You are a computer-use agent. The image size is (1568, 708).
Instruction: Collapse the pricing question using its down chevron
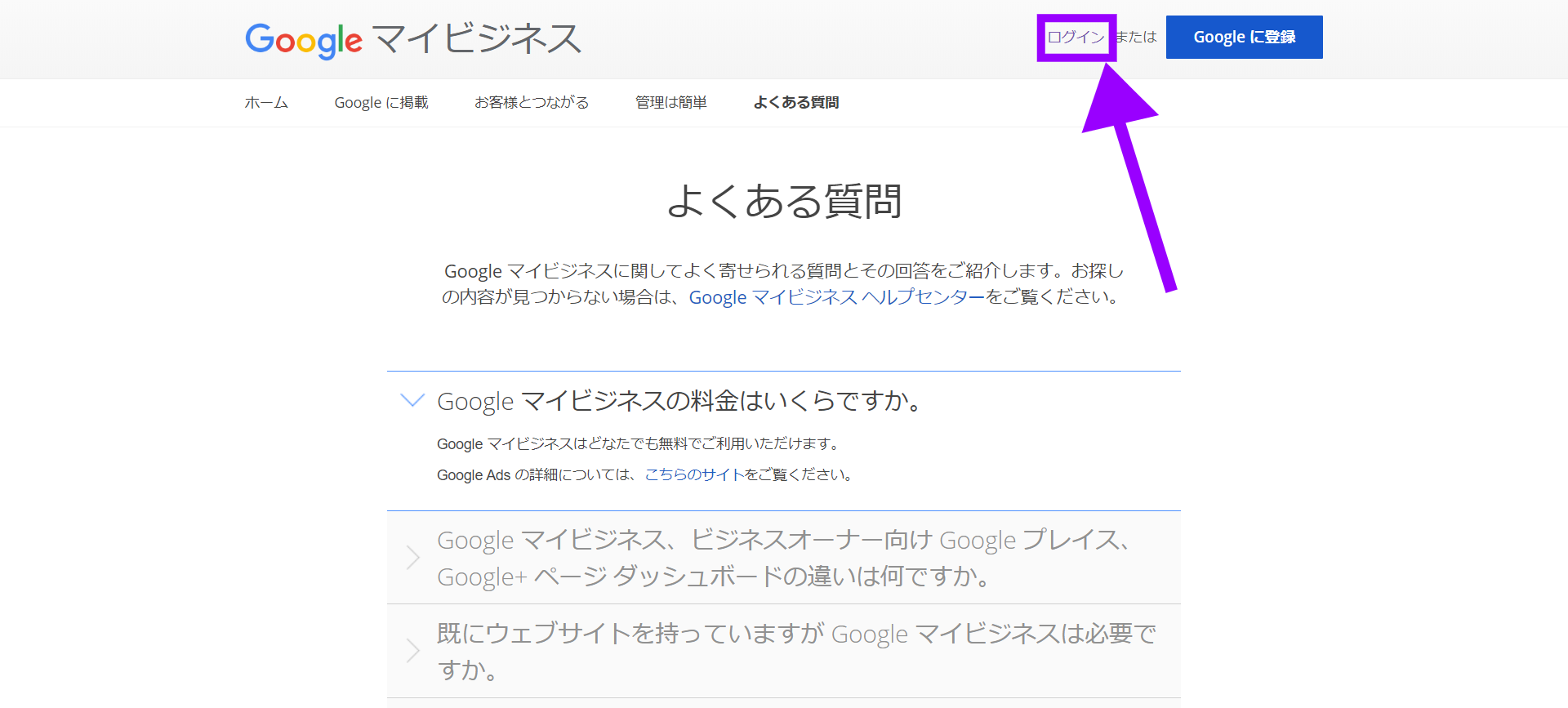[x=412, y=400]
